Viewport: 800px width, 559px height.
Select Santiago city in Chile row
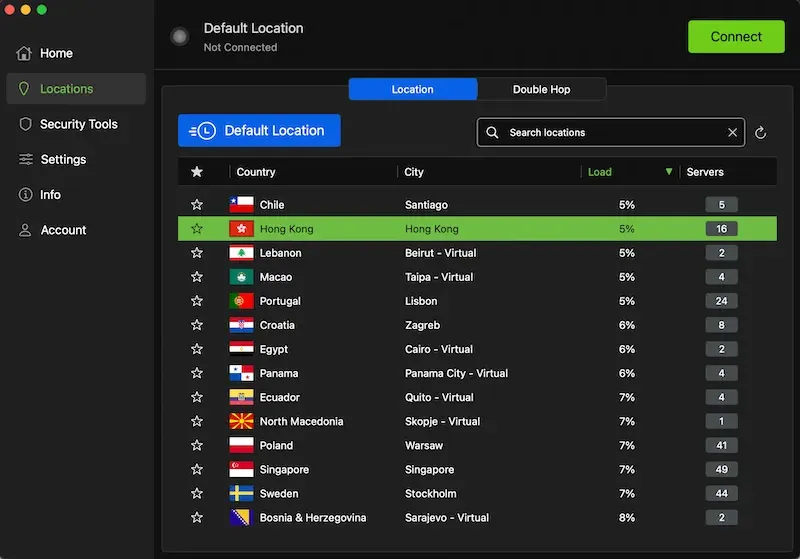click(426, 205)
